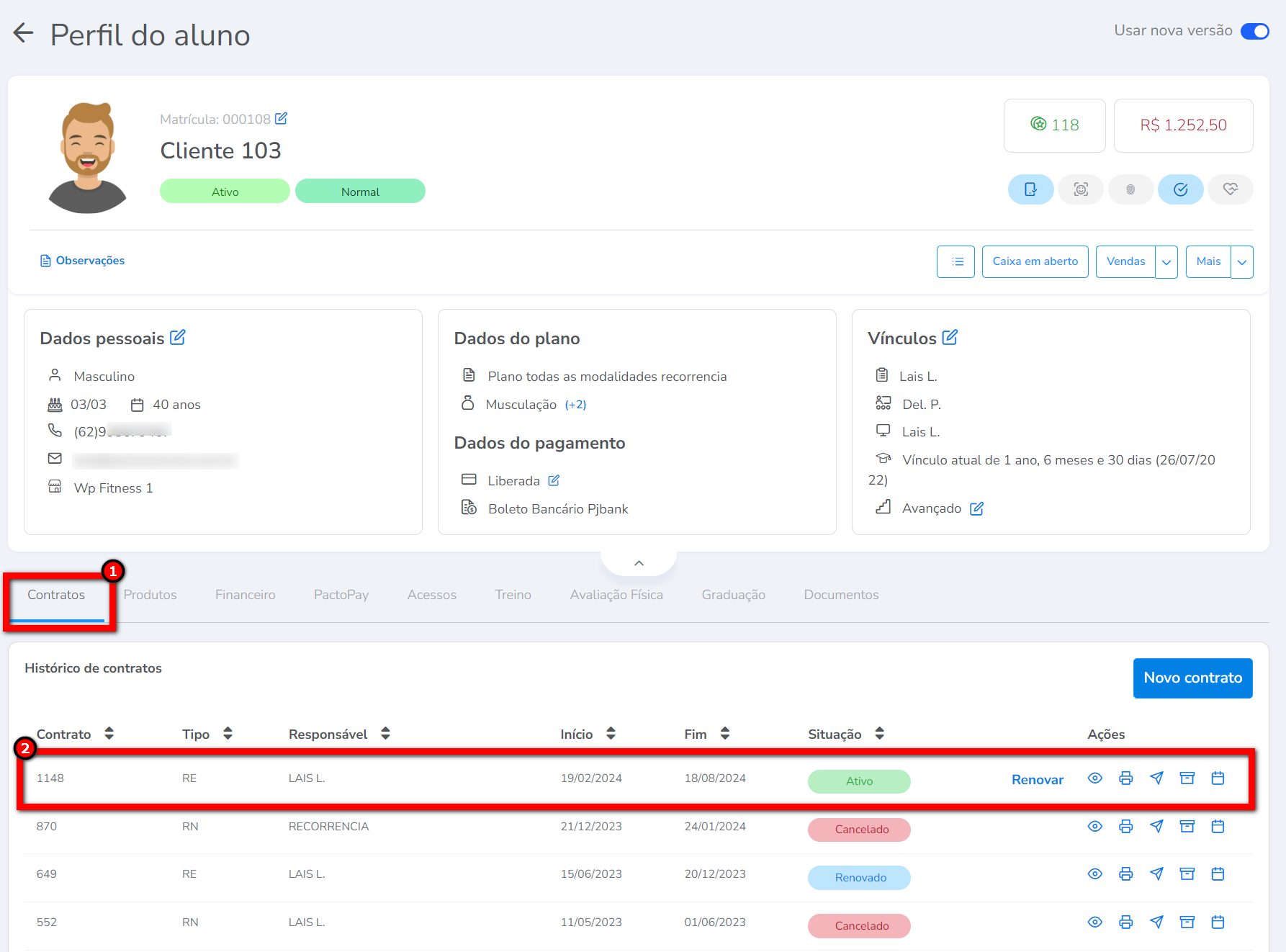Screen dimensions: 1286x952
Task: Expand the Vendas dropdown arrow
Action: point(1166,262)
